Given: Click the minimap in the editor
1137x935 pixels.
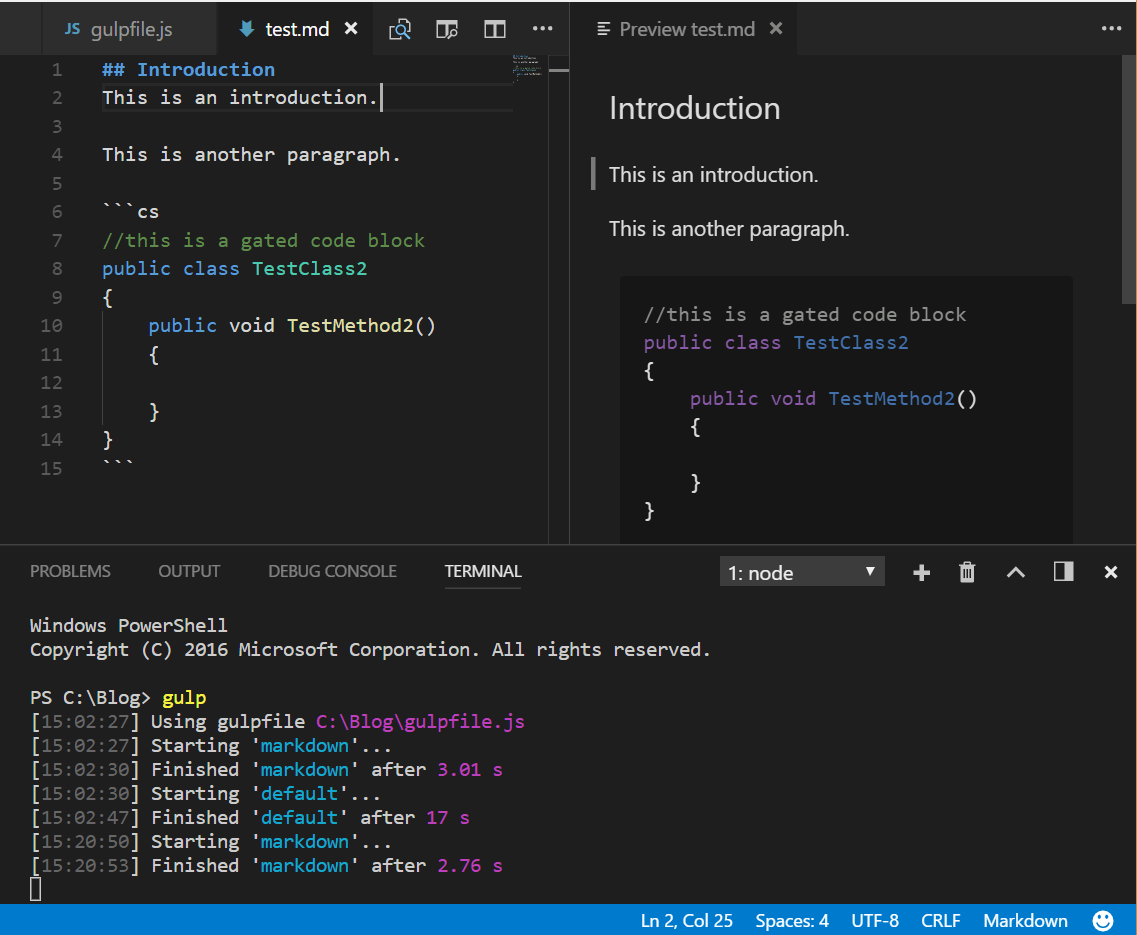Looking at the screenshot, I should click(x=527, y=67).
